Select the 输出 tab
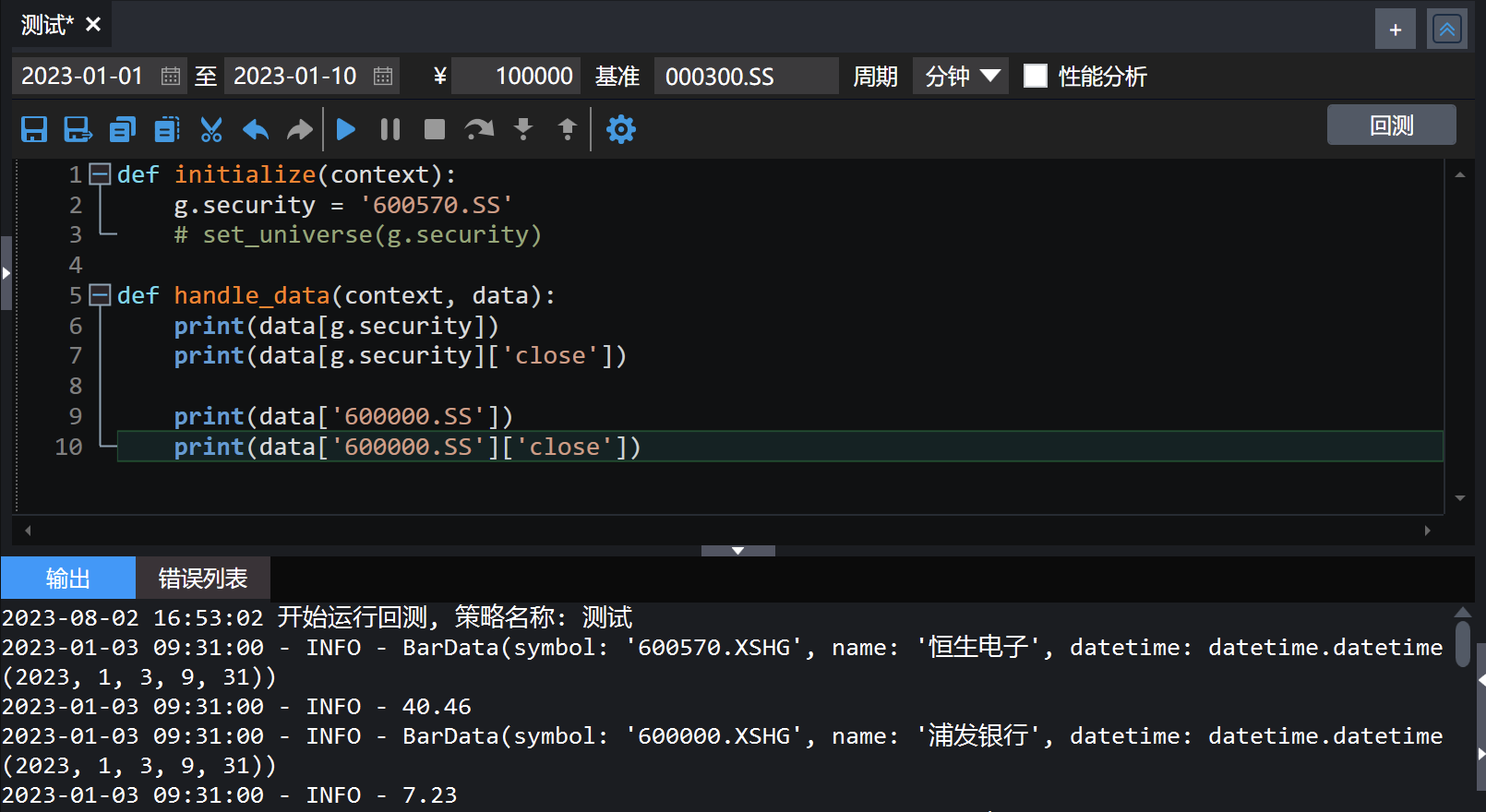 point(68,579)
